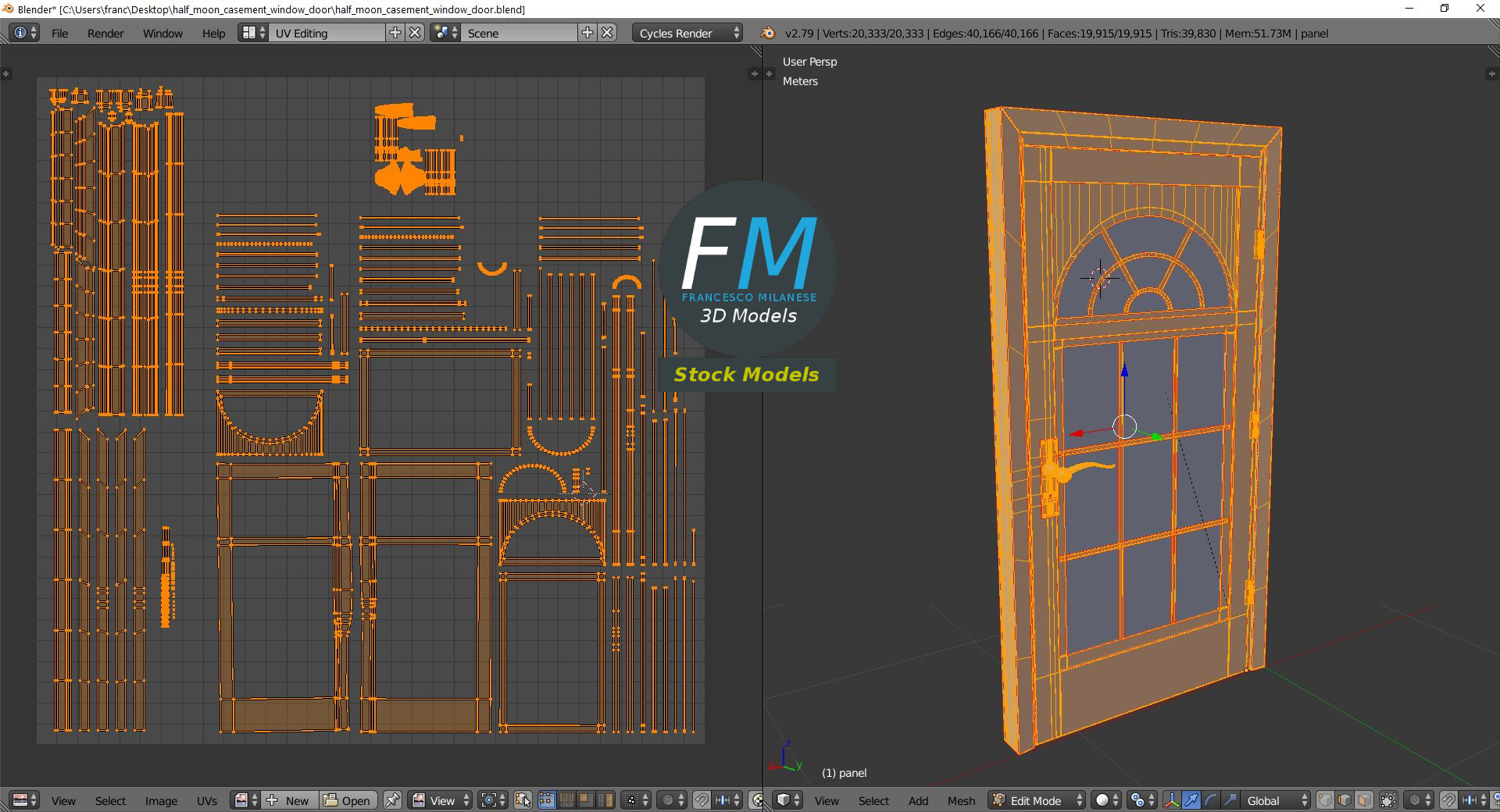Open the Edit Mode selector dropdown
The width and height of the screenshot is (1500, 812).
pyautogui.click(x=1037, y=800)
